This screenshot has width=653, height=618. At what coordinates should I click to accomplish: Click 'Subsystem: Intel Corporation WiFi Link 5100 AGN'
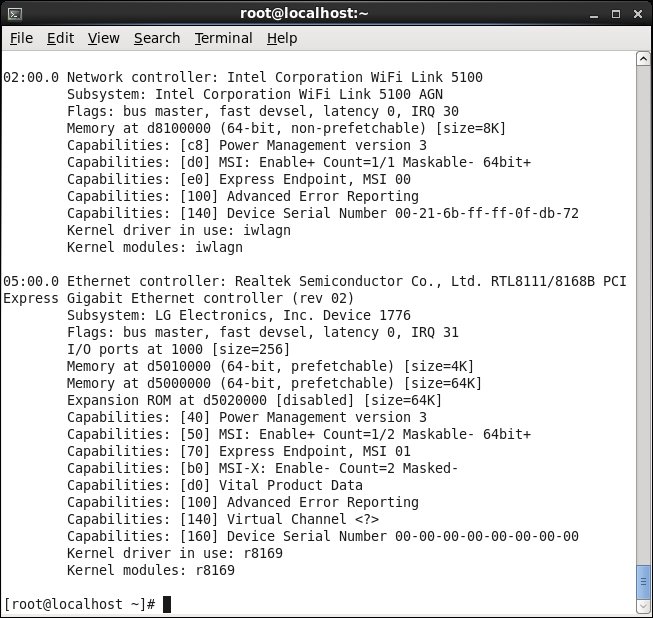(x=255, y=95)
